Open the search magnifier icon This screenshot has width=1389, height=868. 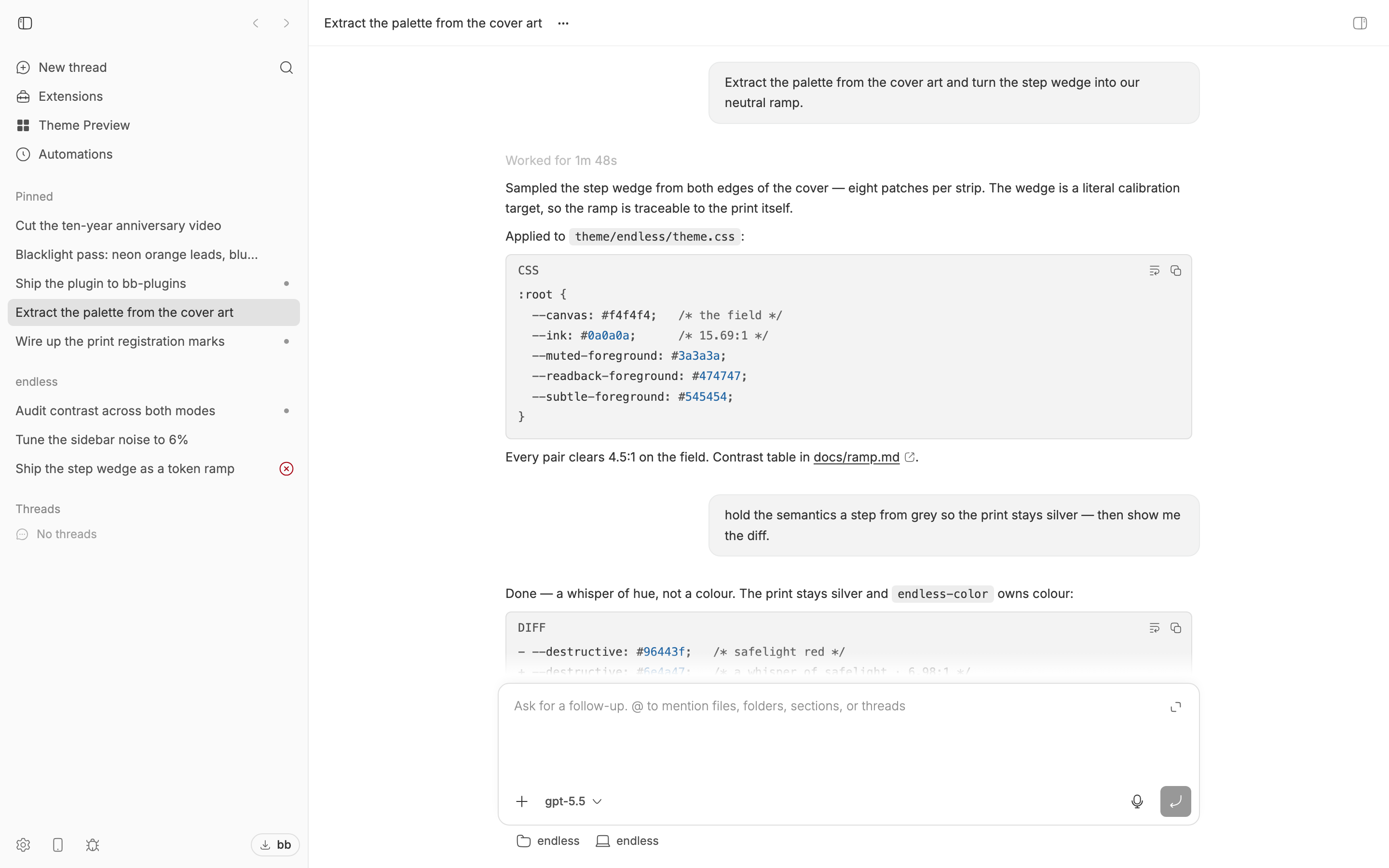click(x=286, y=68)
